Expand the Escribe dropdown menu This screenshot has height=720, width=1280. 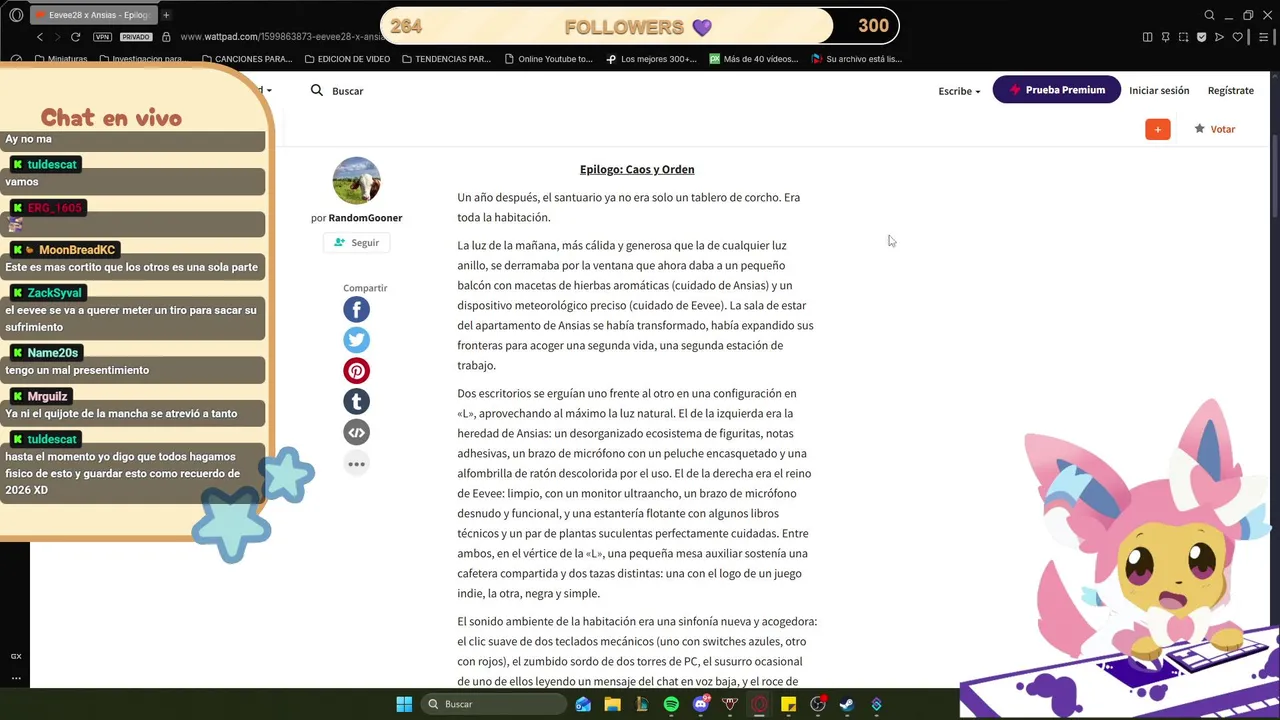[x=959, y=91]
